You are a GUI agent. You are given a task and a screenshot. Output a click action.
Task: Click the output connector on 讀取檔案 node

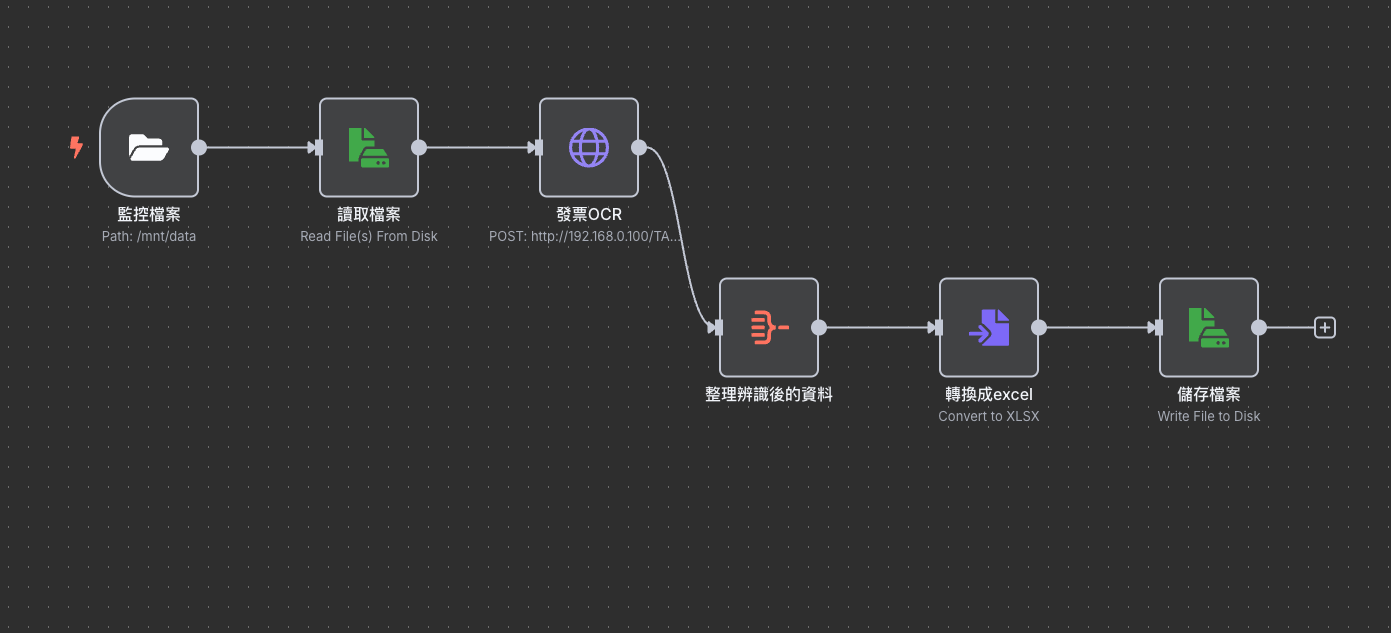419,148
